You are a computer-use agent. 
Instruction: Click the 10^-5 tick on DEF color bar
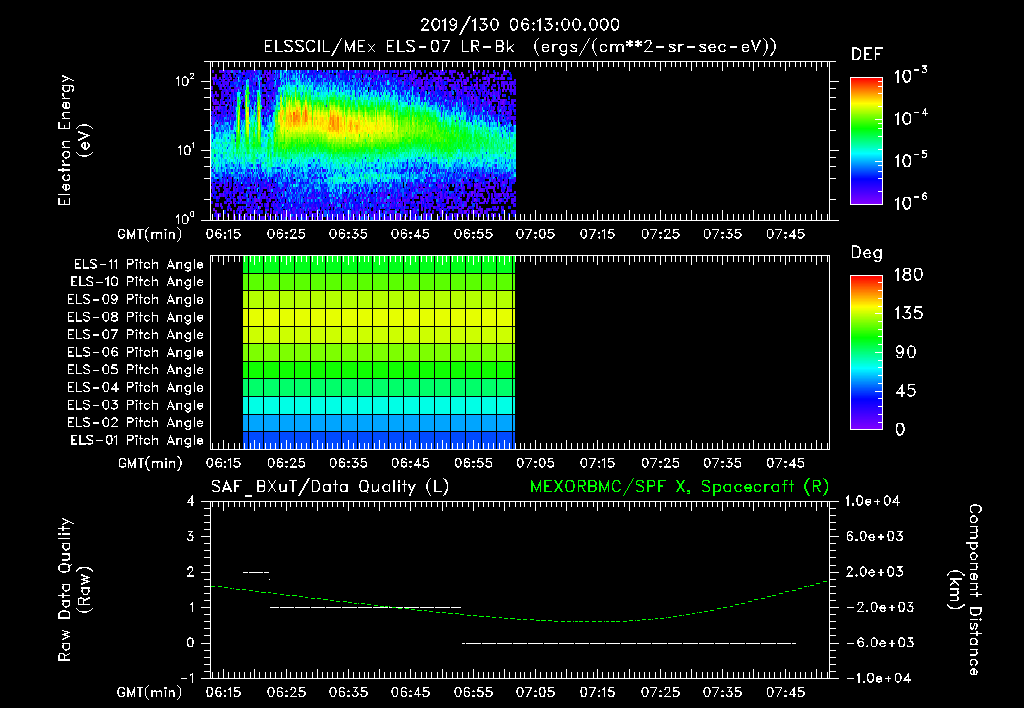pos(910,159)
